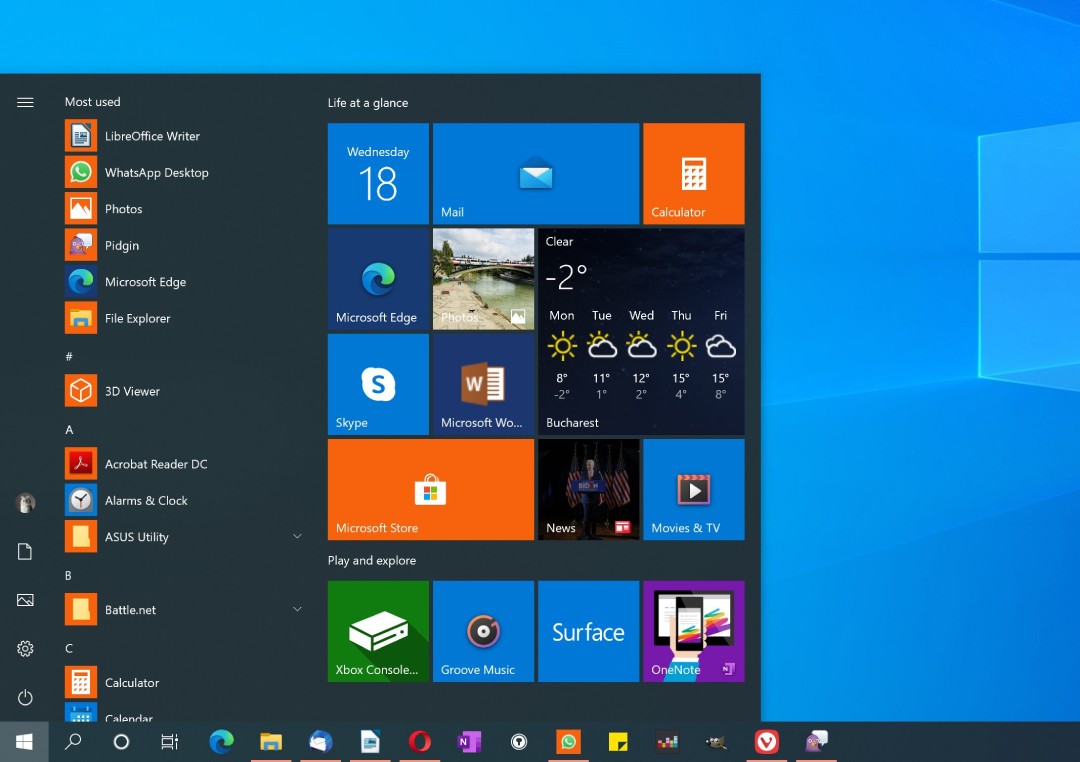
Task: Open the OneNote tile
Action: [x=694, y=631]
